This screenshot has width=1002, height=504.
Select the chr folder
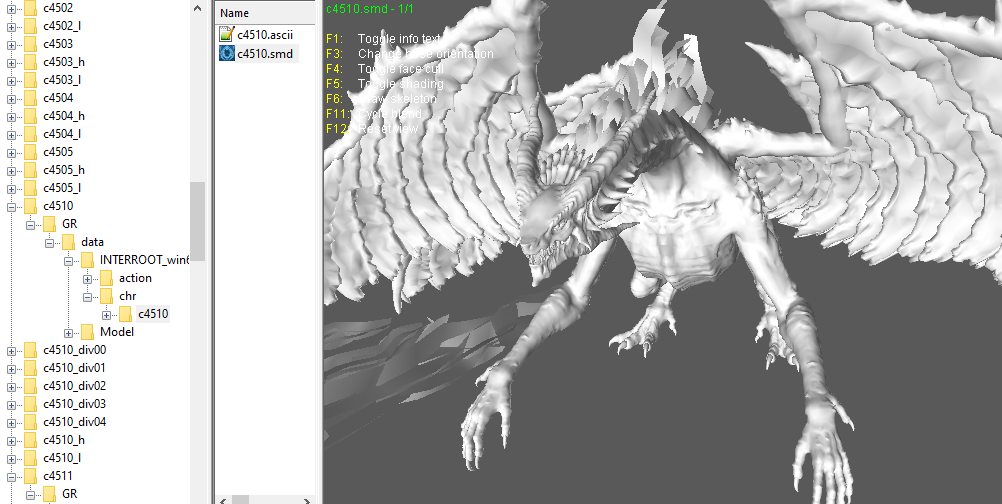(127, 296)
